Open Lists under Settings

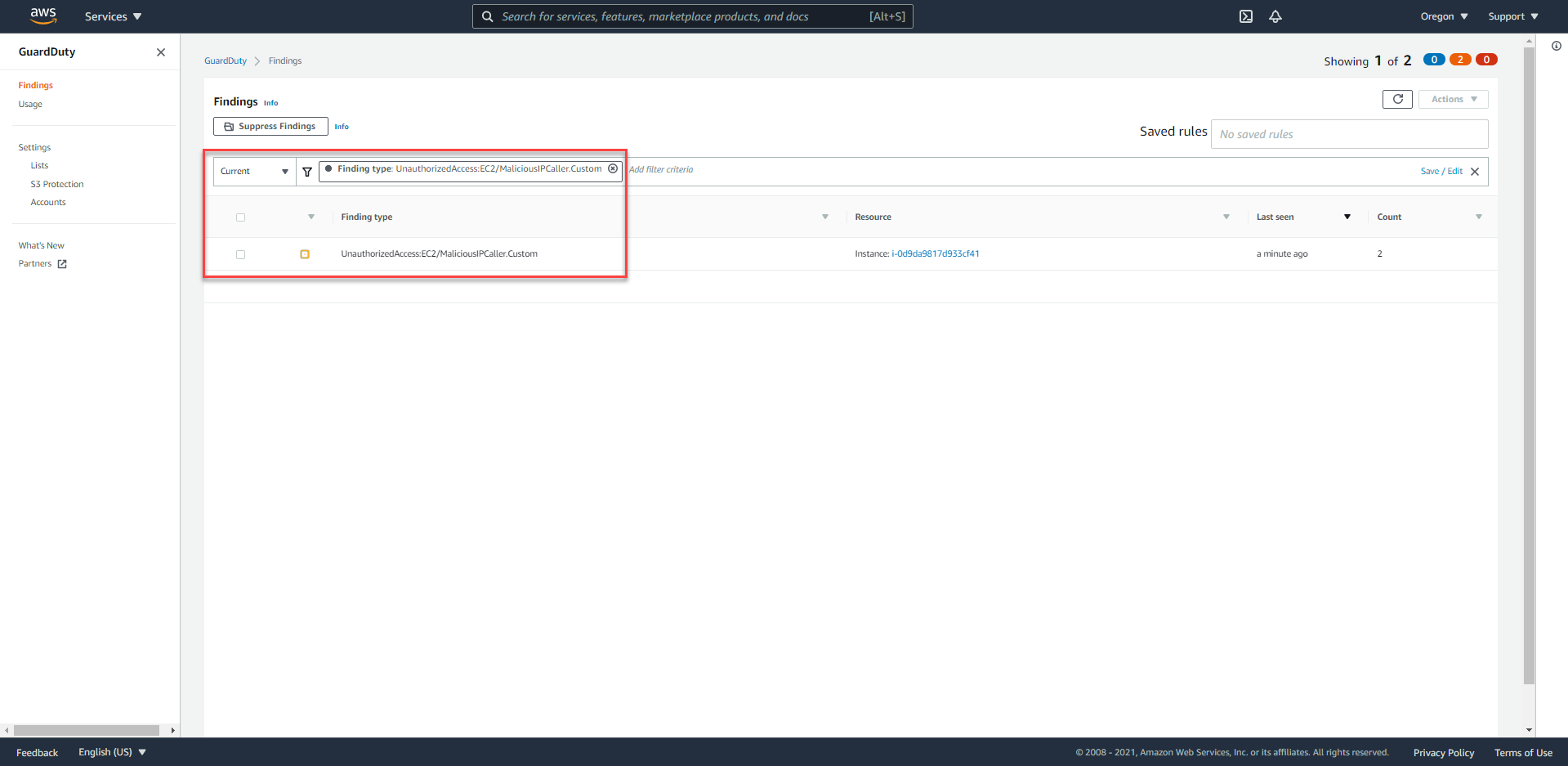tap(39, 165)
